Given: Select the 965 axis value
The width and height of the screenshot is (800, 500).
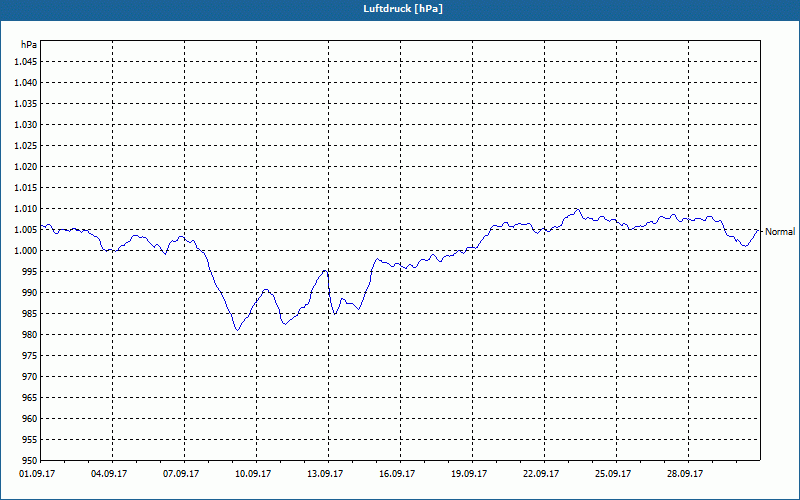Looking at the screenshot, I should [30, 397].
